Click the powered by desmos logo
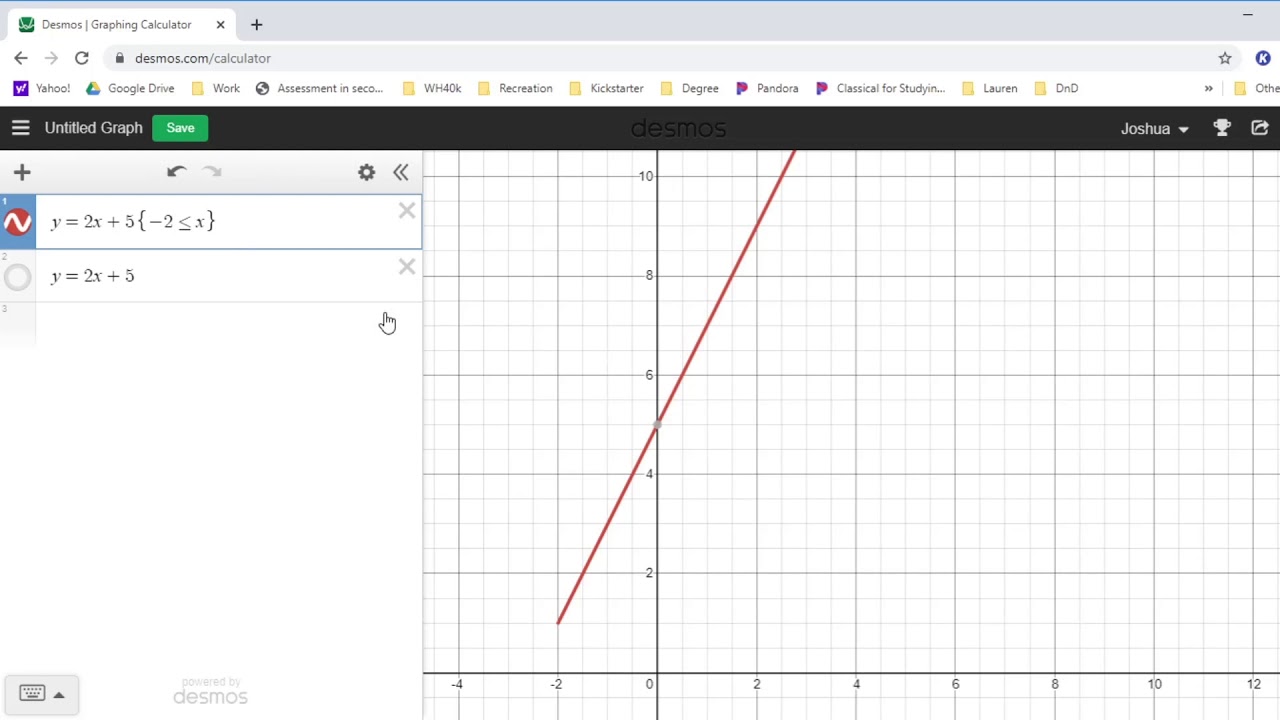 point(210,692)
